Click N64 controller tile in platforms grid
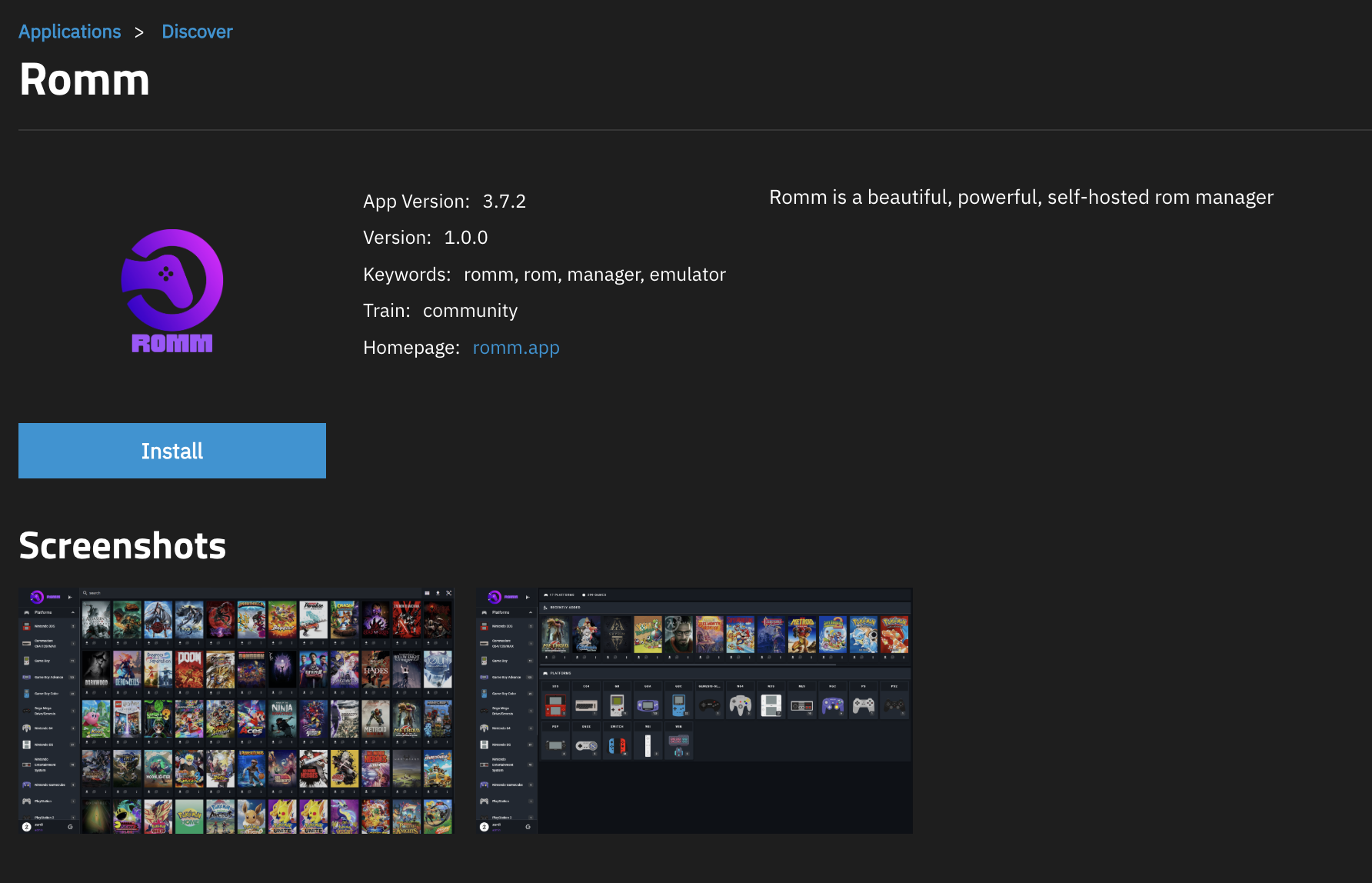 740,705
